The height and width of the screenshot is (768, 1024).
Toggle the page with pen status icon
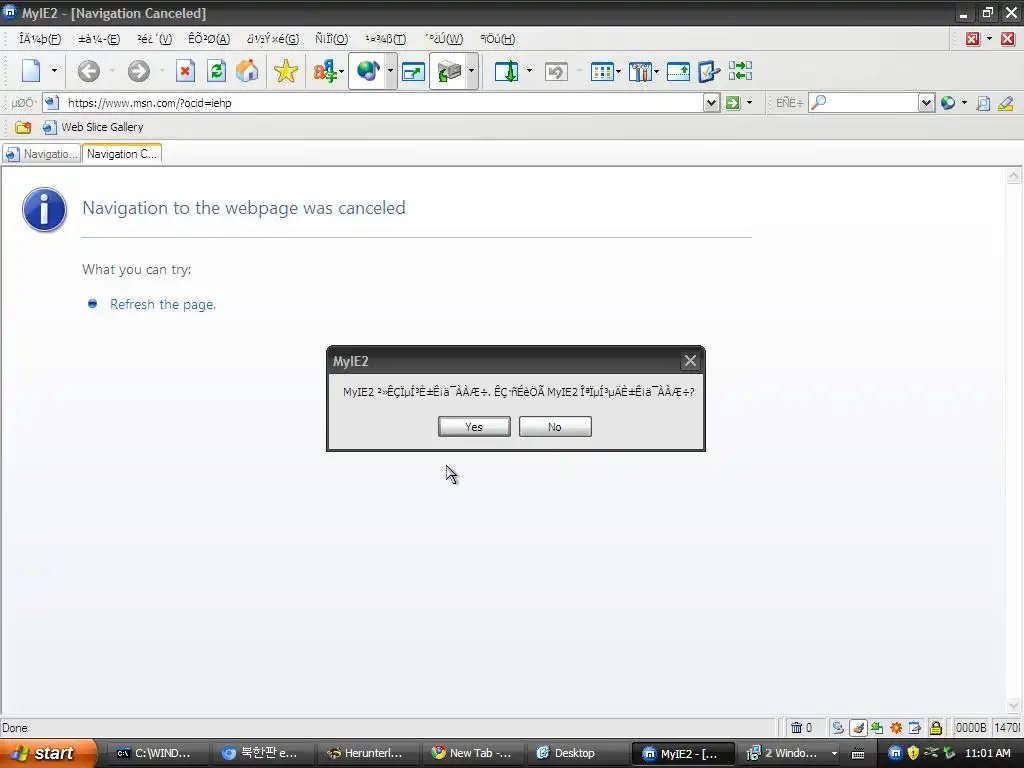pyautogui.click(x=915, y=728)
